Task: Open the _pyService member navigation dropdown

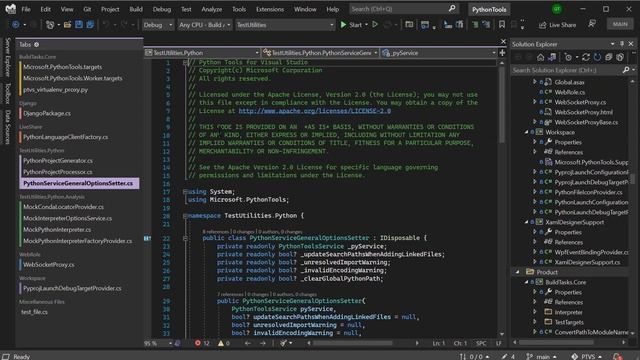Action: click(439, 53)
